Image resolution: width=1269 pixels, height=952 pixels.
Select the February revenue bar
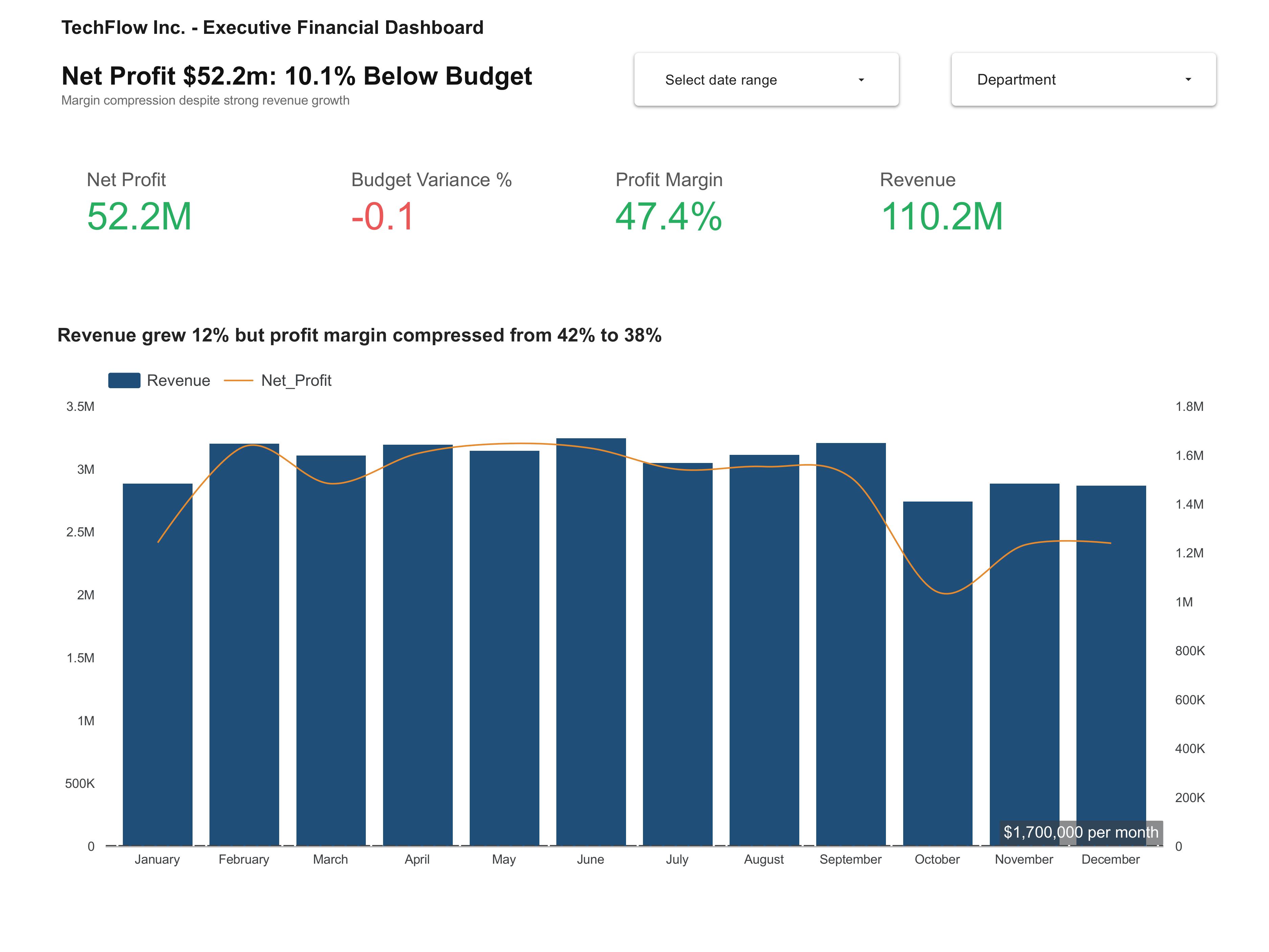point(244,644)
